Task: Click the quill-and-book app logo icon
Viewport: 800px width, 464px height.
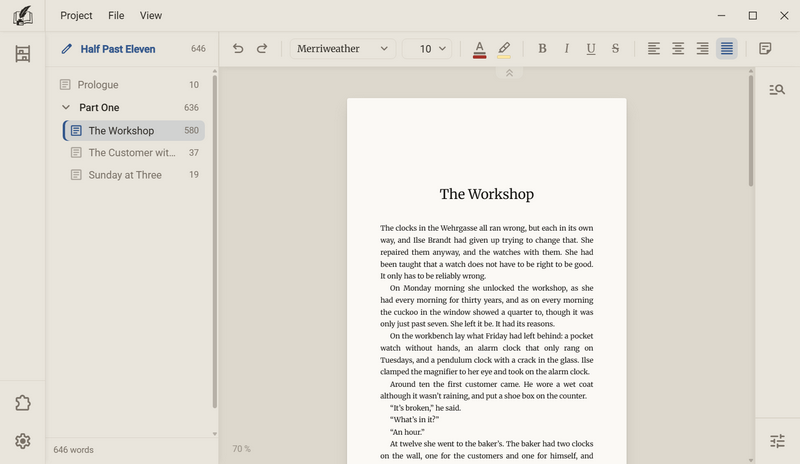Action: tap(22, 16)
